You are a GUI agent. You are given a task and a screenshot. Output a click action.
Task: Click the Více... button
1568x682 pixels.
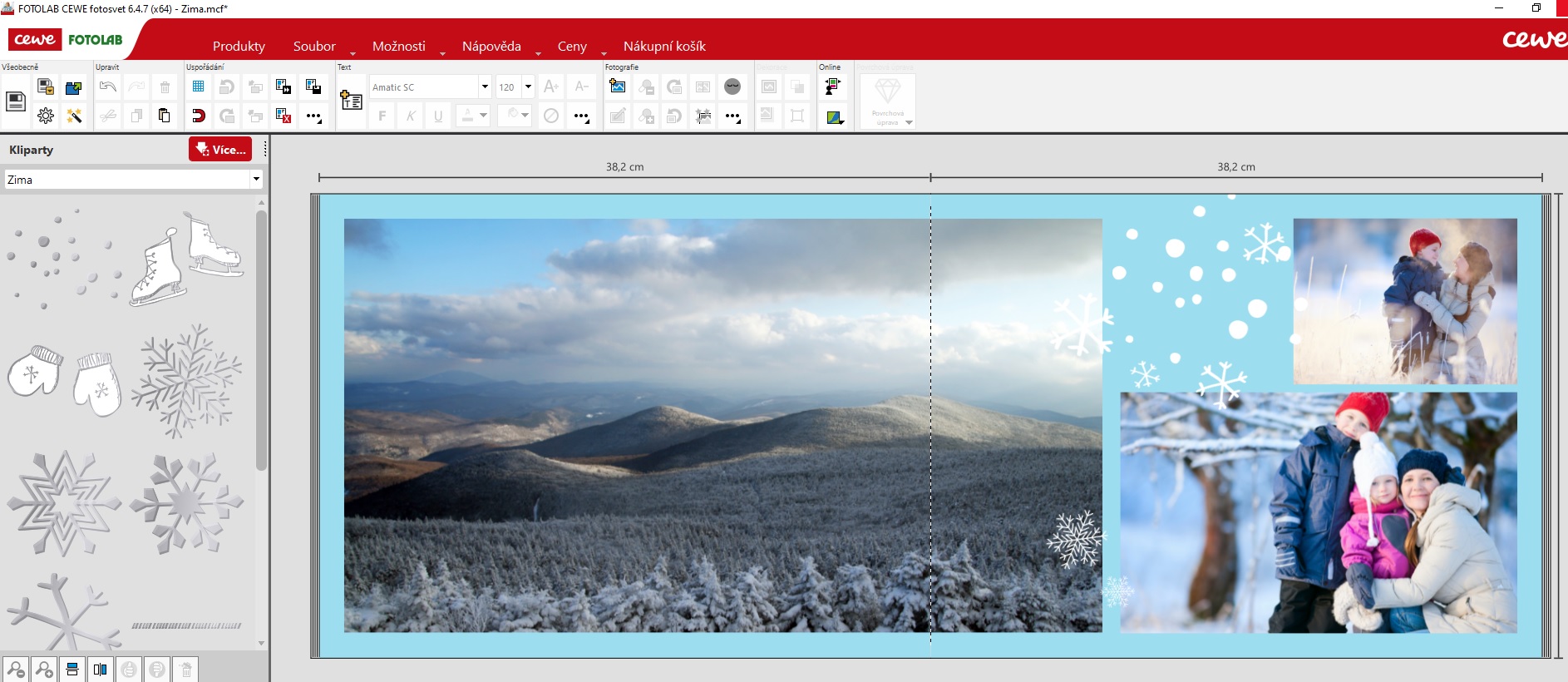pos(220,150)
